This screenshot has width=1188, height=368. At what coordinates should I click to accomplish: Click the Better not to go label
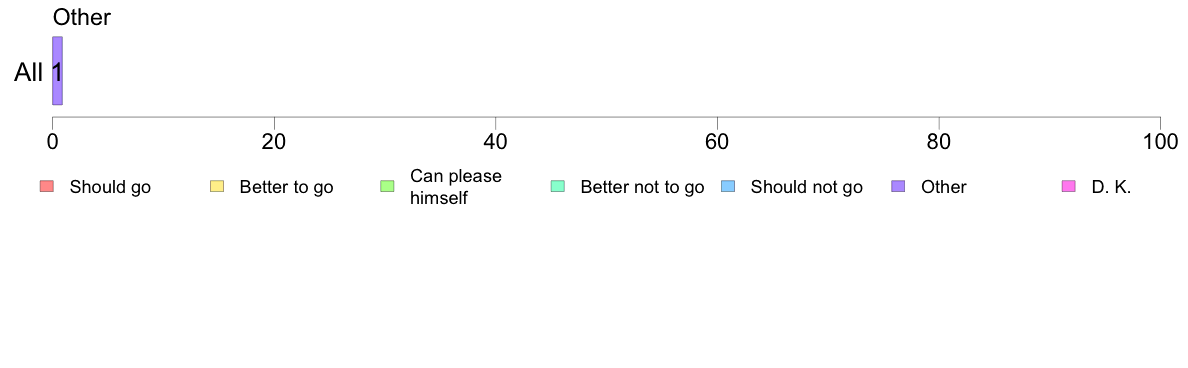[x=642, y=187]
